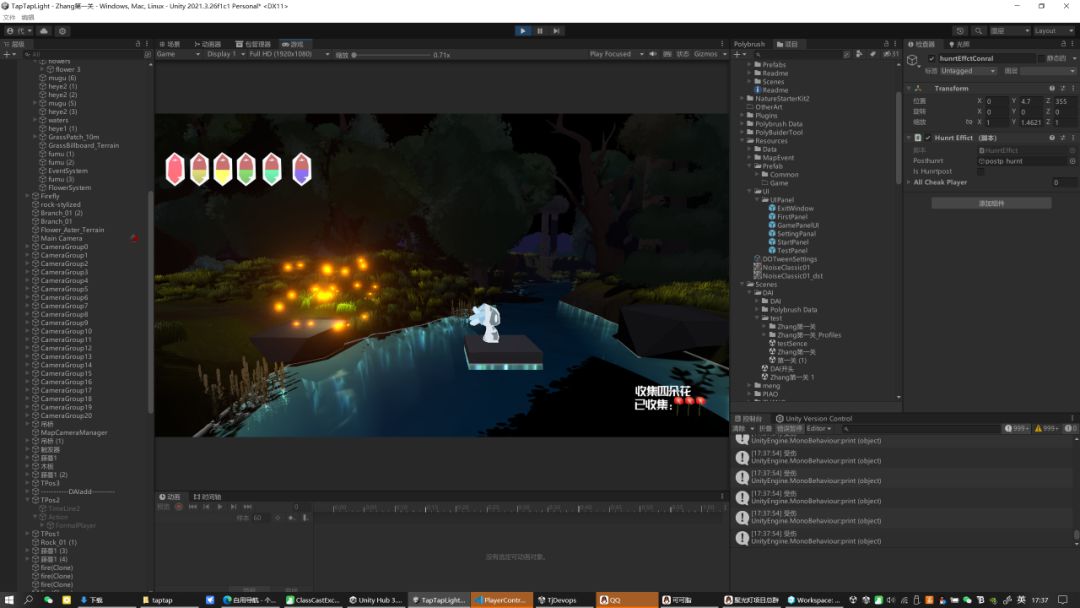The image size is (1080, 608).
Task: Expand the All Cheak Player array
Action: click(910, 182)
